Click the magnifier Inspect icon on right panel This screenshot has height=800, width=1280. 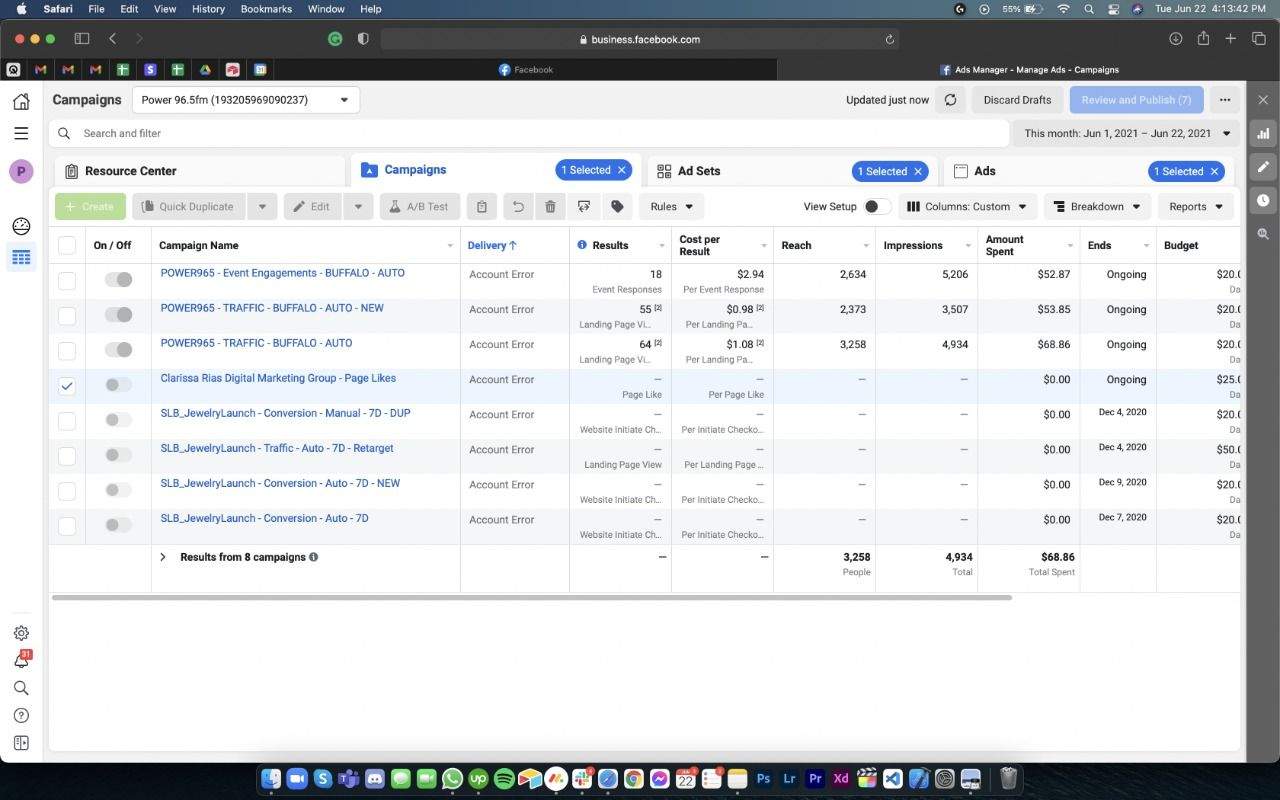coord(1263,234)
